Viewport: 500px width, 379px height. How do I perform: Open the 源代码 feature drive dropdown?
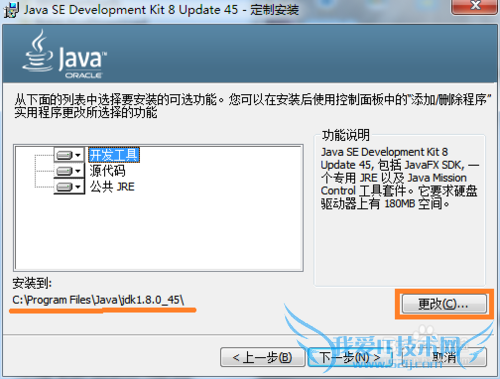coord(69,171)
